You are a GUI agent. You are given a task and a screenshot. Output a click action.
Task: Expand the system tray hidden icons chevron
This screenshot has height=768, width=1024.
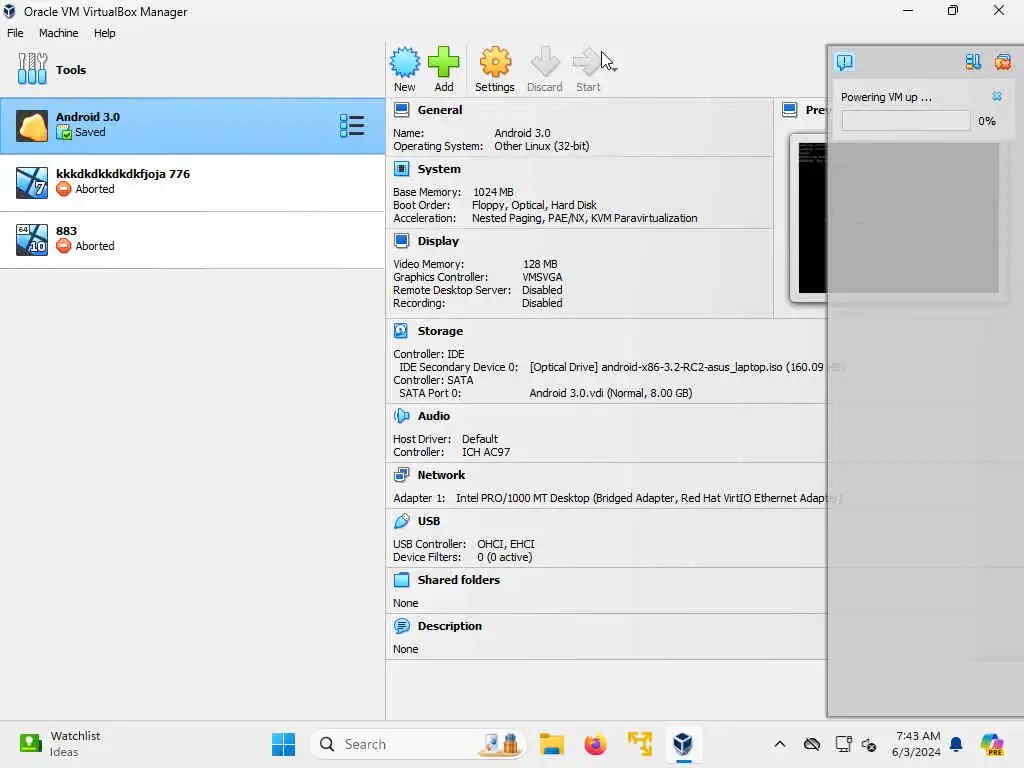pos(780,744)
